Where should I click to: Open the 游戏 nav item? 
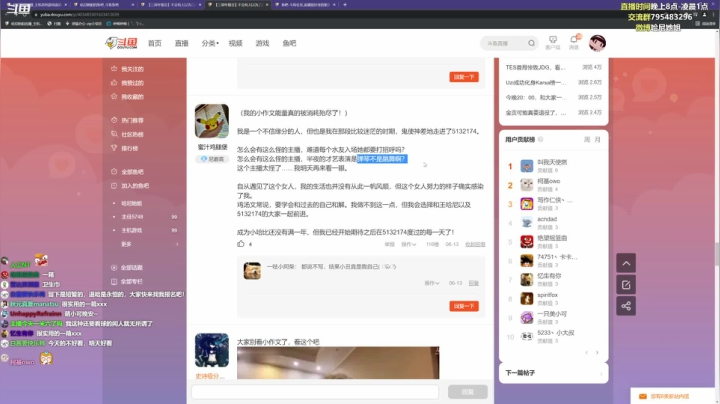click(x=262, y=43)
